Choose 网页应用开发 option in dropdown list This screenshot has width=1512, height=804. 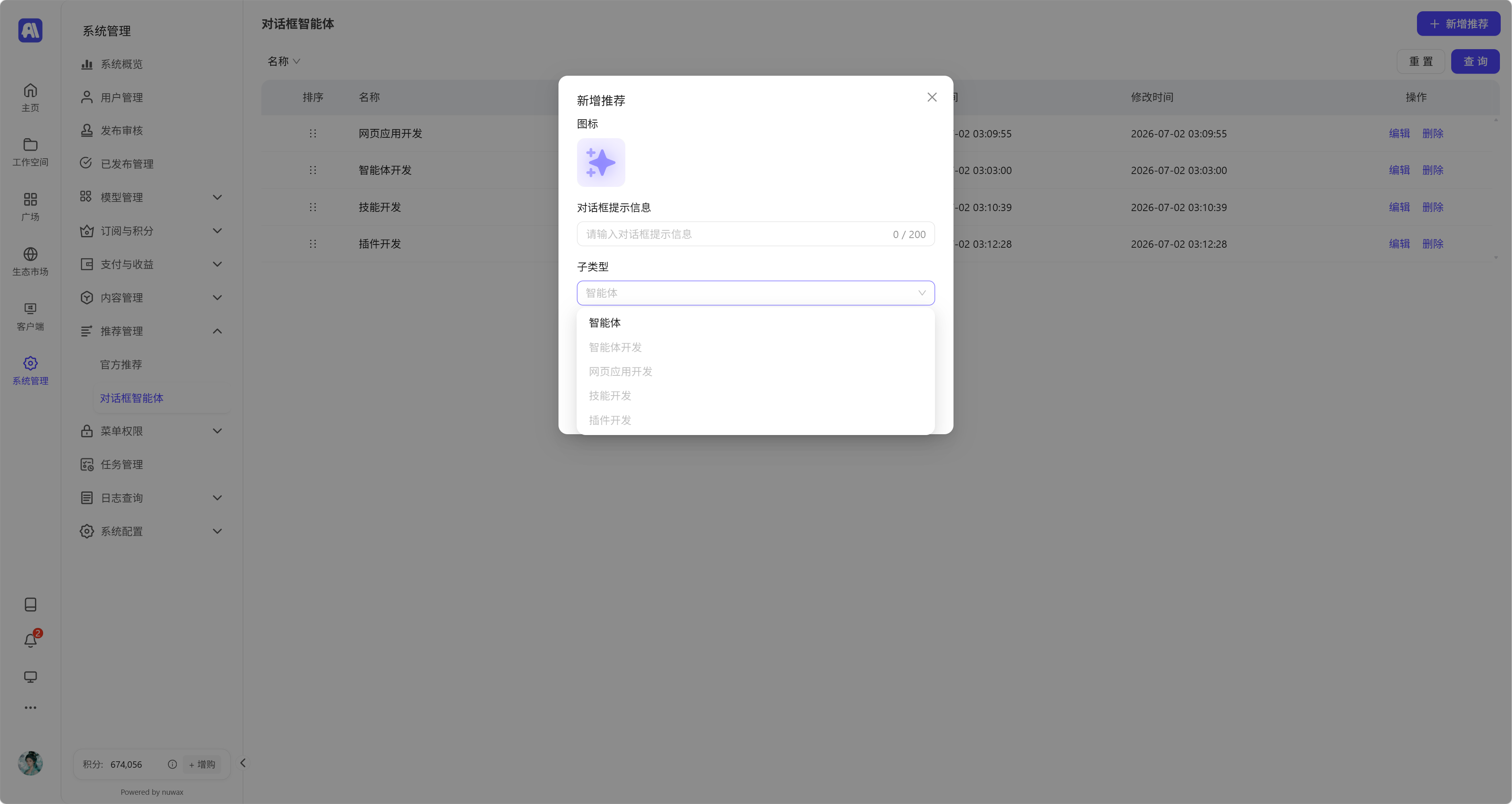[755, 371]
